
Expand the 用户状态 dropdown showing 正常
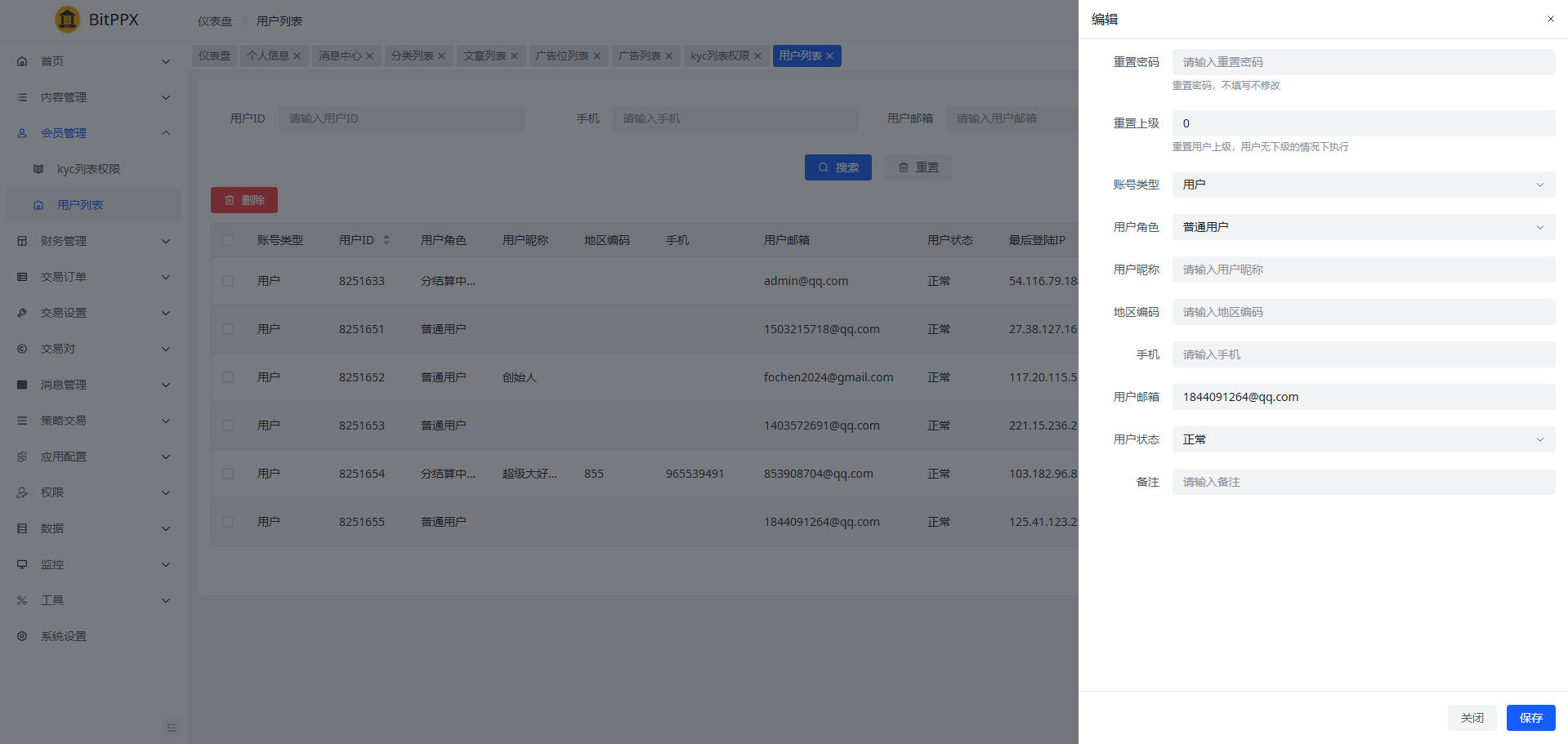(1363, 439)
